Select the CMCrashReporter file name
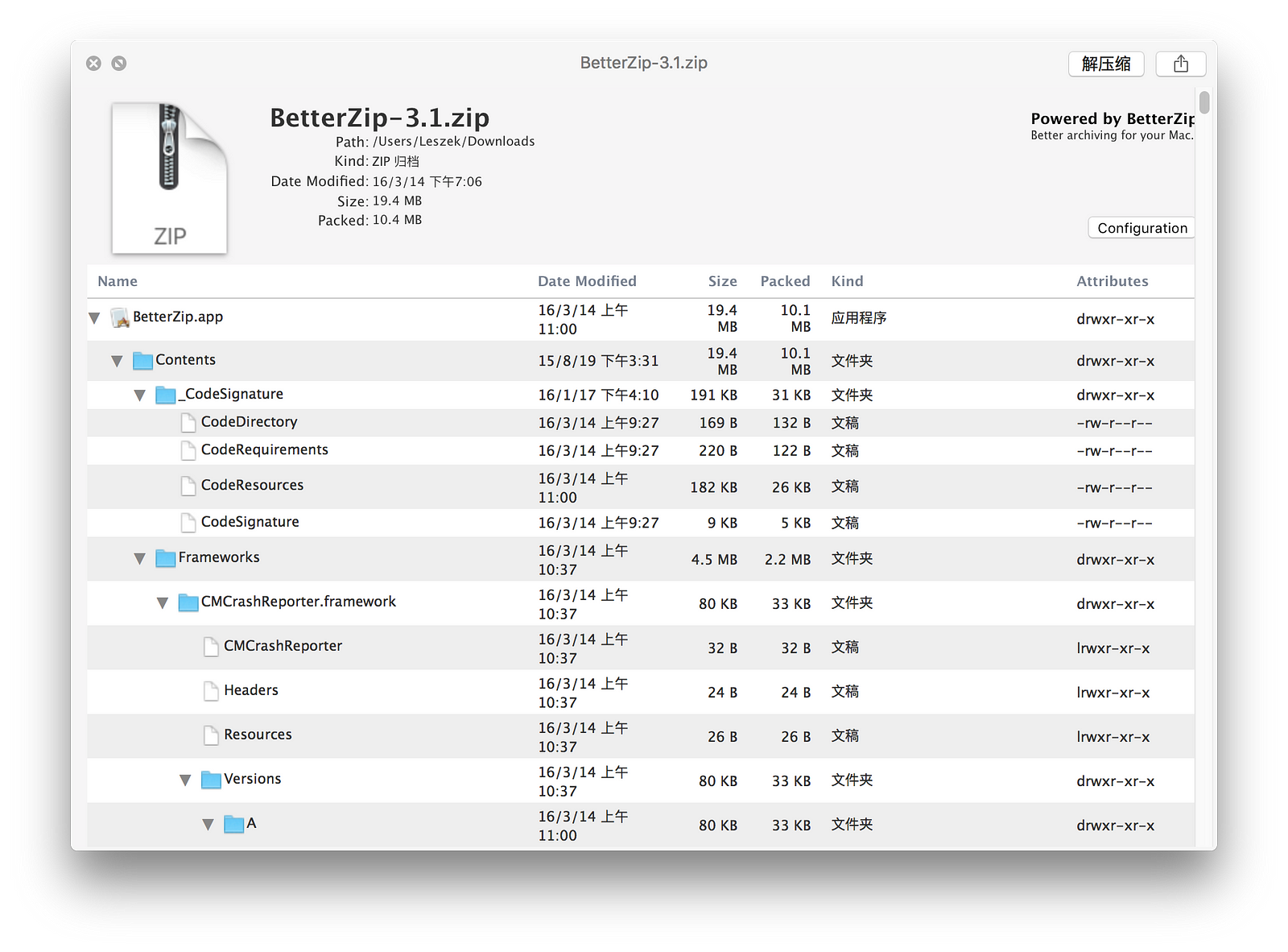Viewport: 1288px width, 952px height. [x=283, y=646]
